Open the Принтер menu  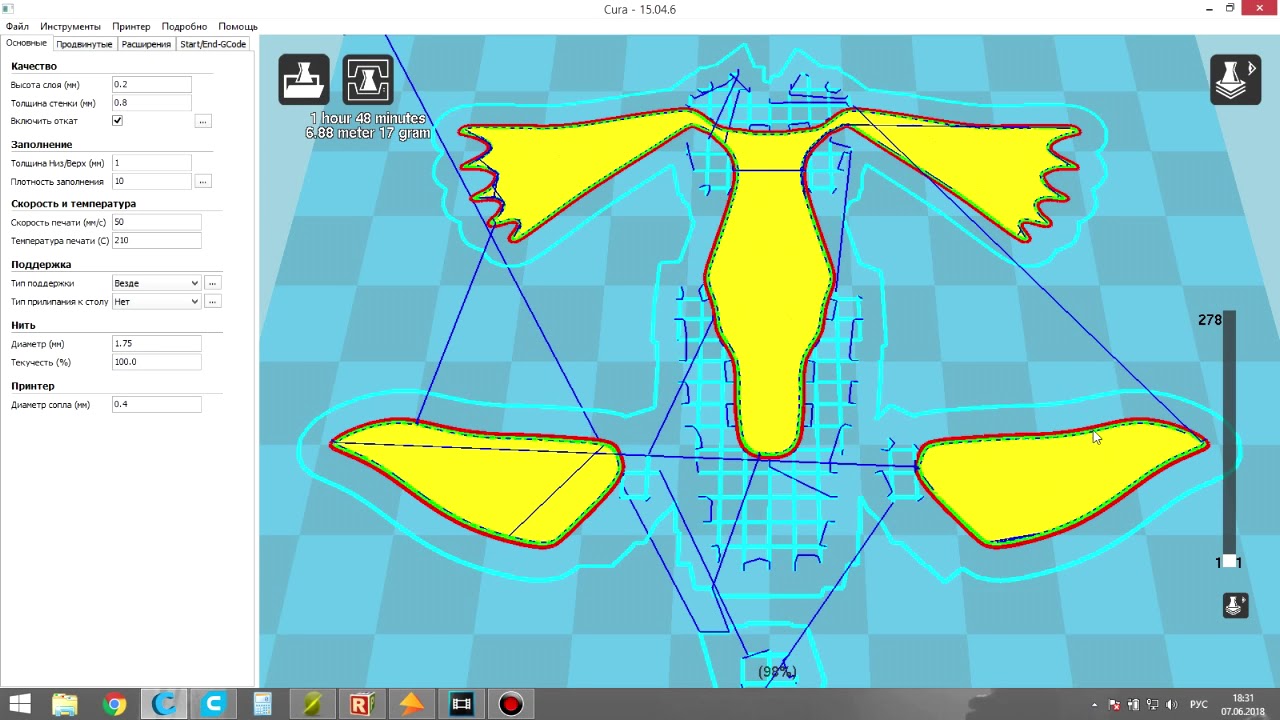[131, 26]
